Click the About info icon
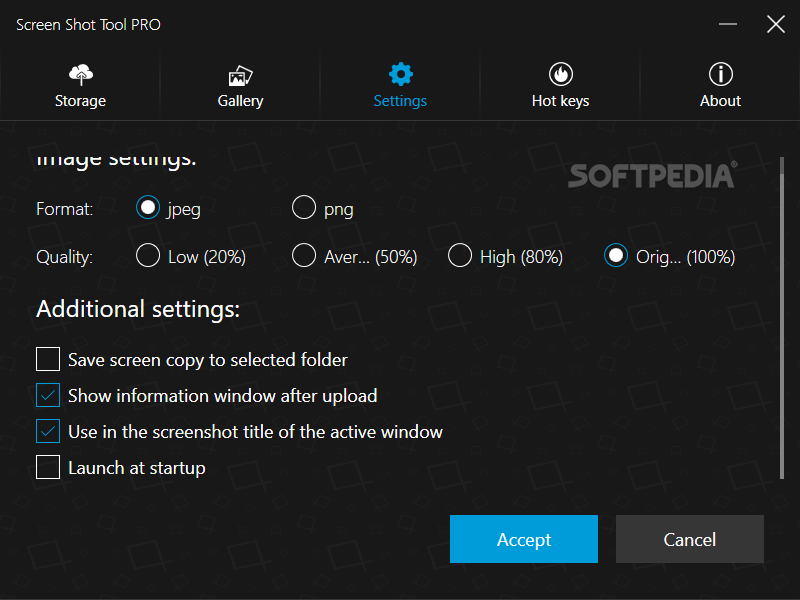 (720, 74)
